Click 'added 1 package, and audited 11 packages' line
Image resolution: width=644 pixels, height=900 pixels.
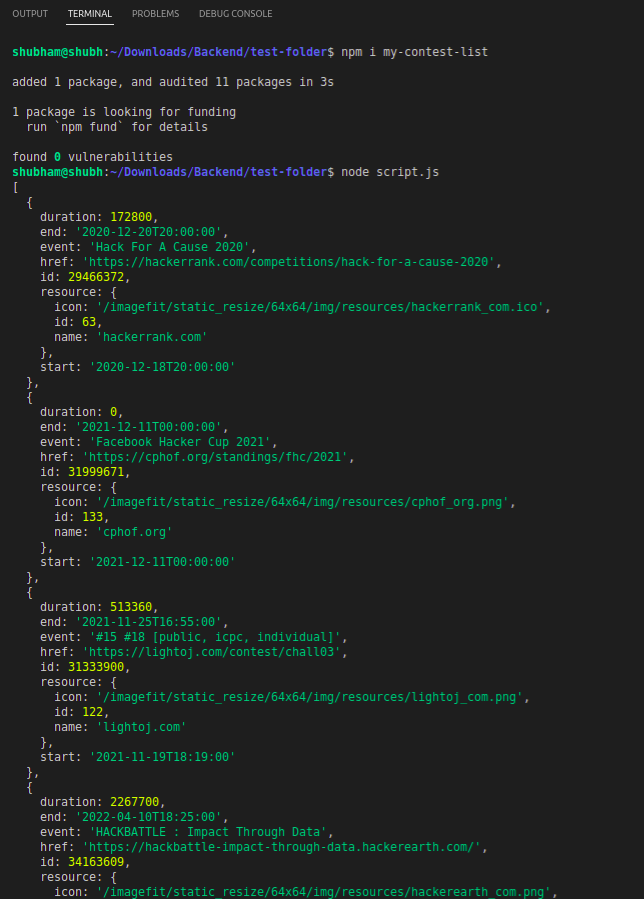(x=173, y=82)
